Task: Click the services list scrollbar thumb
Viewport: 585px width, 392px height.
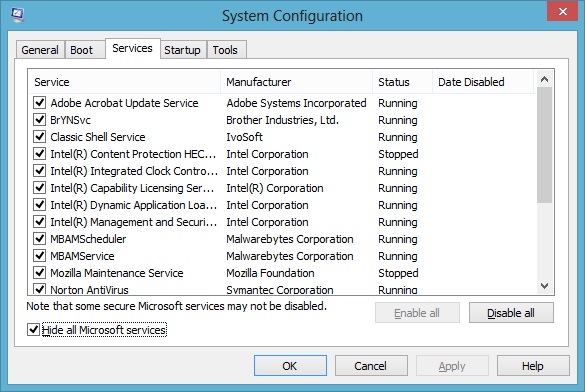Action: pyautogui.click(x=544, y=145)
